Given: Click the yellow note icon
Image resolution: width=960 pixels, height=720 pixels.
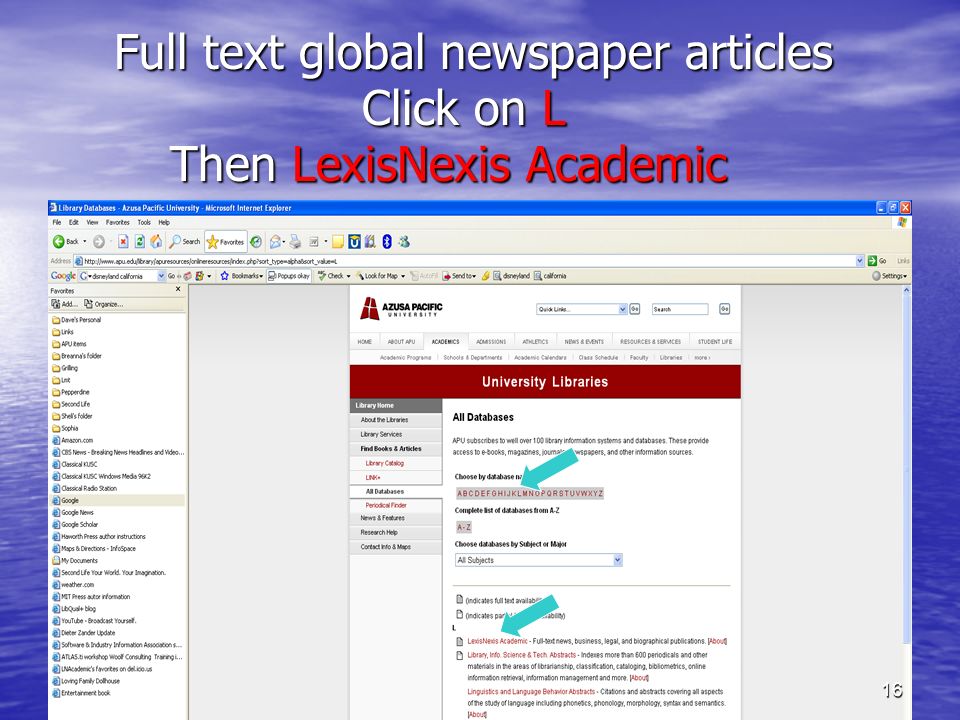Looking at the screenshot, I should [x=337, y=242].
